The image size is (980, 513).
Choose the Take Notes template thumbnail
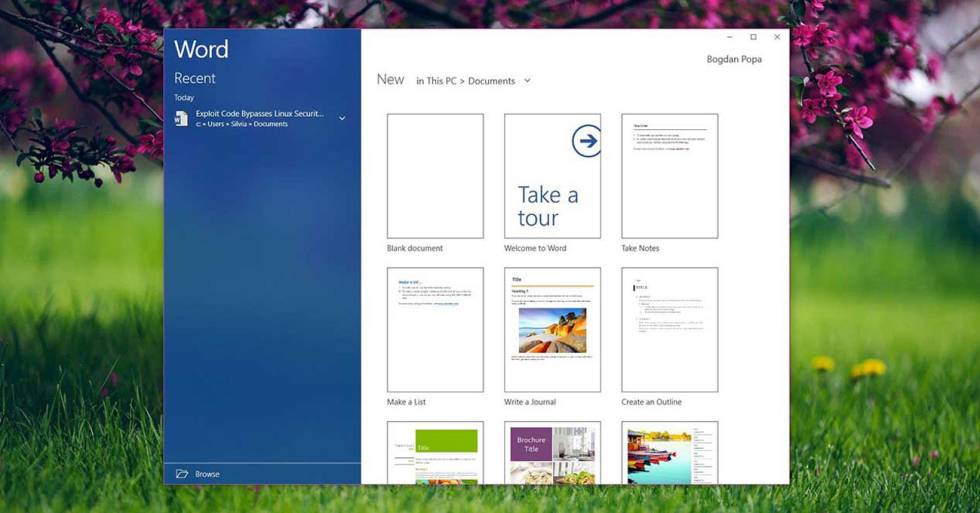click(669, 176)
